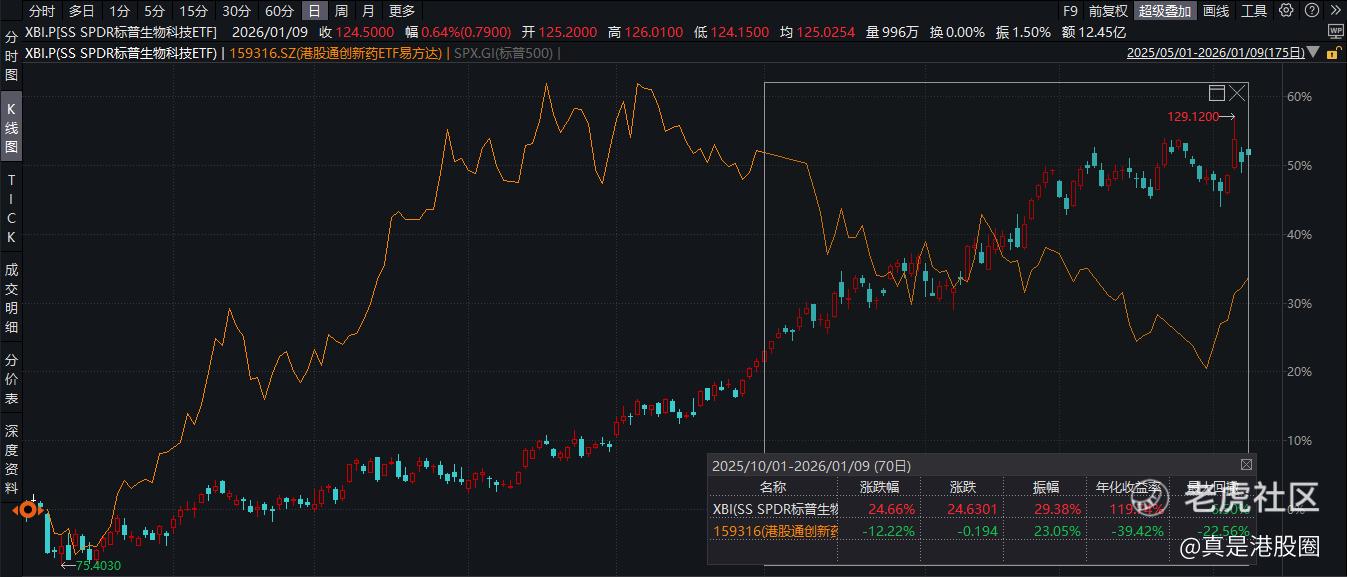
Task: Click the XBI.P title in header
Action: pyautogui.click(x=119, y=31)
